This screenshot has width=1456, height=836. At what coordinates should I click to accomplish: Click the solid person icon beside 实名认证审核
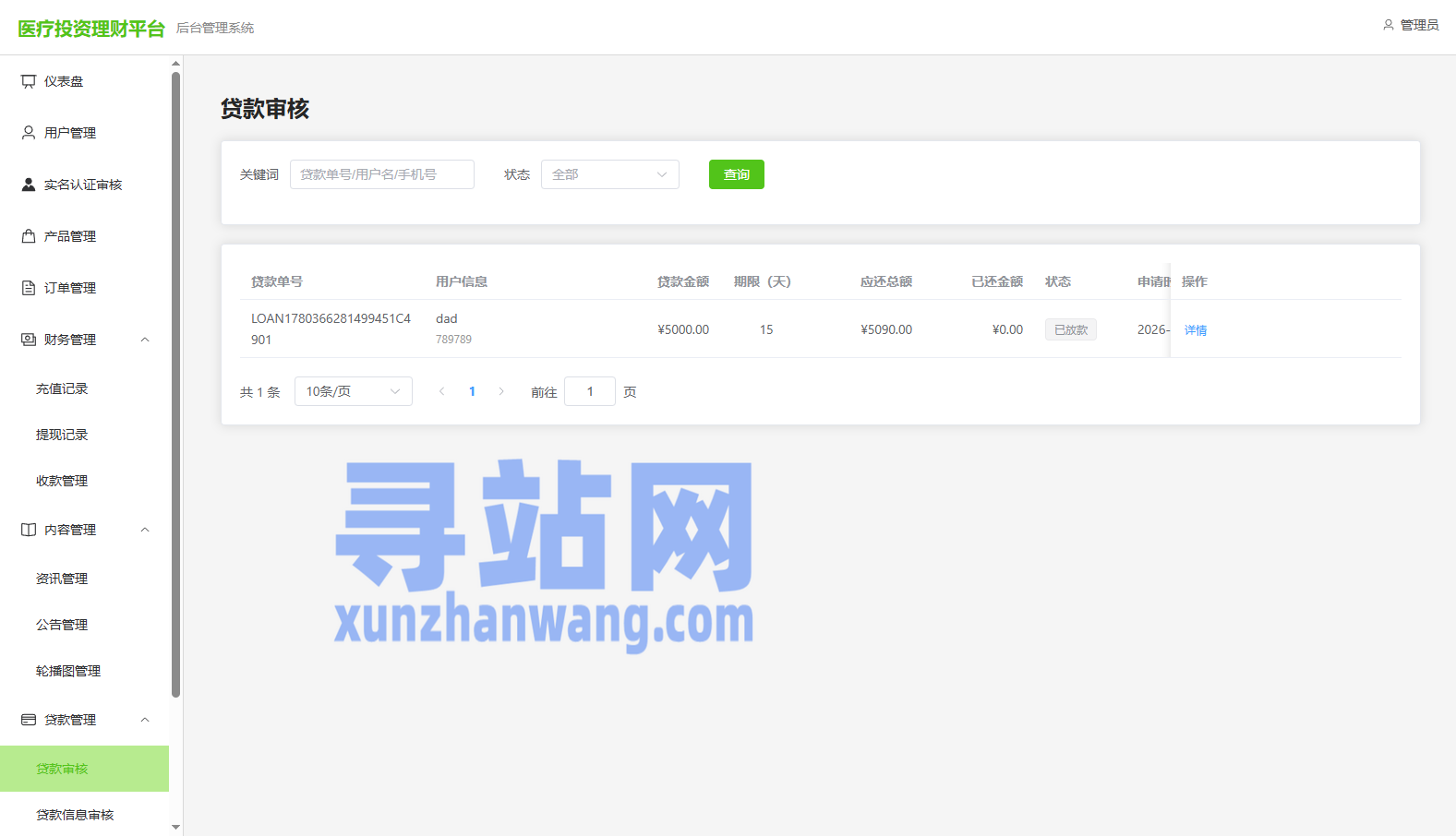tap(29, 185)
